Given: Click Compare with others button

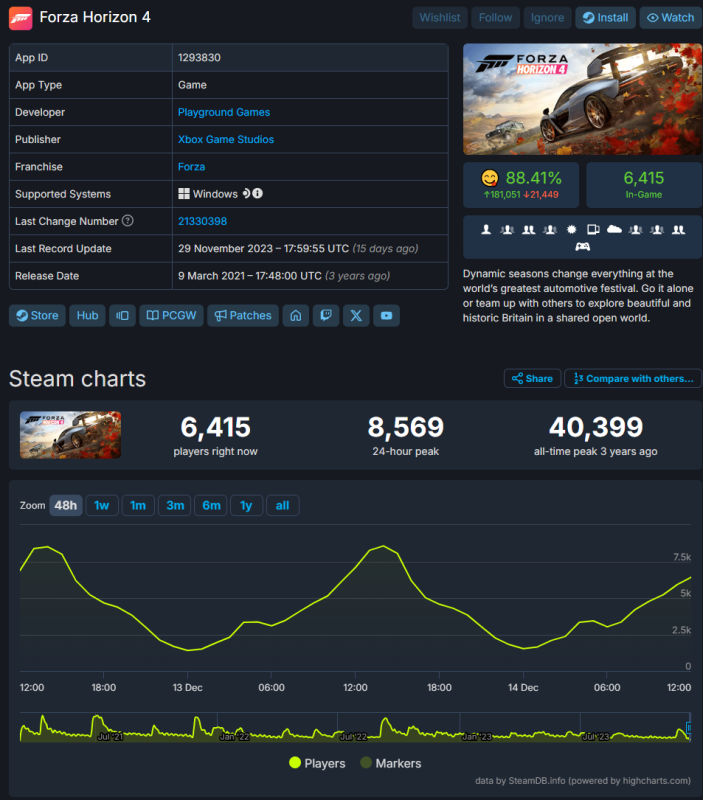Looking at the screenshot, I should (x=633, y=379).
